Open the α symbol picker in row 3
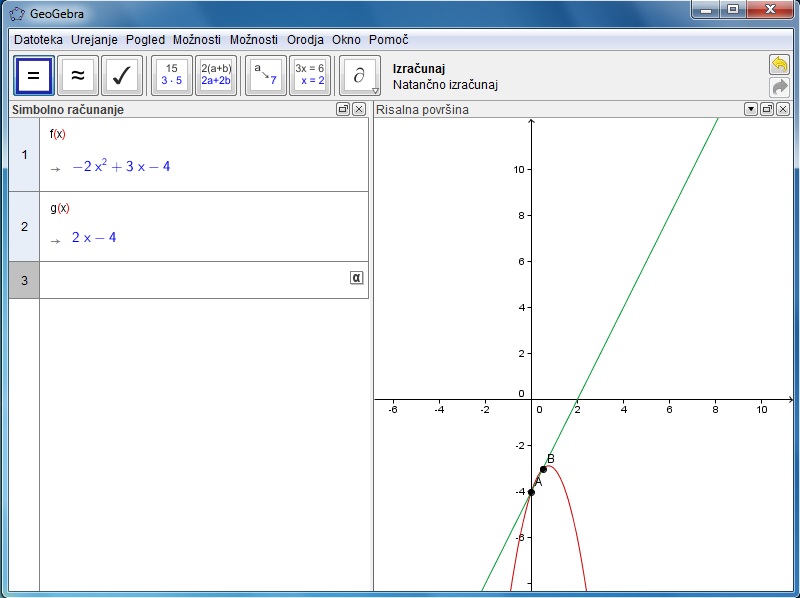800x598 pixels. [x=356, y=278]
